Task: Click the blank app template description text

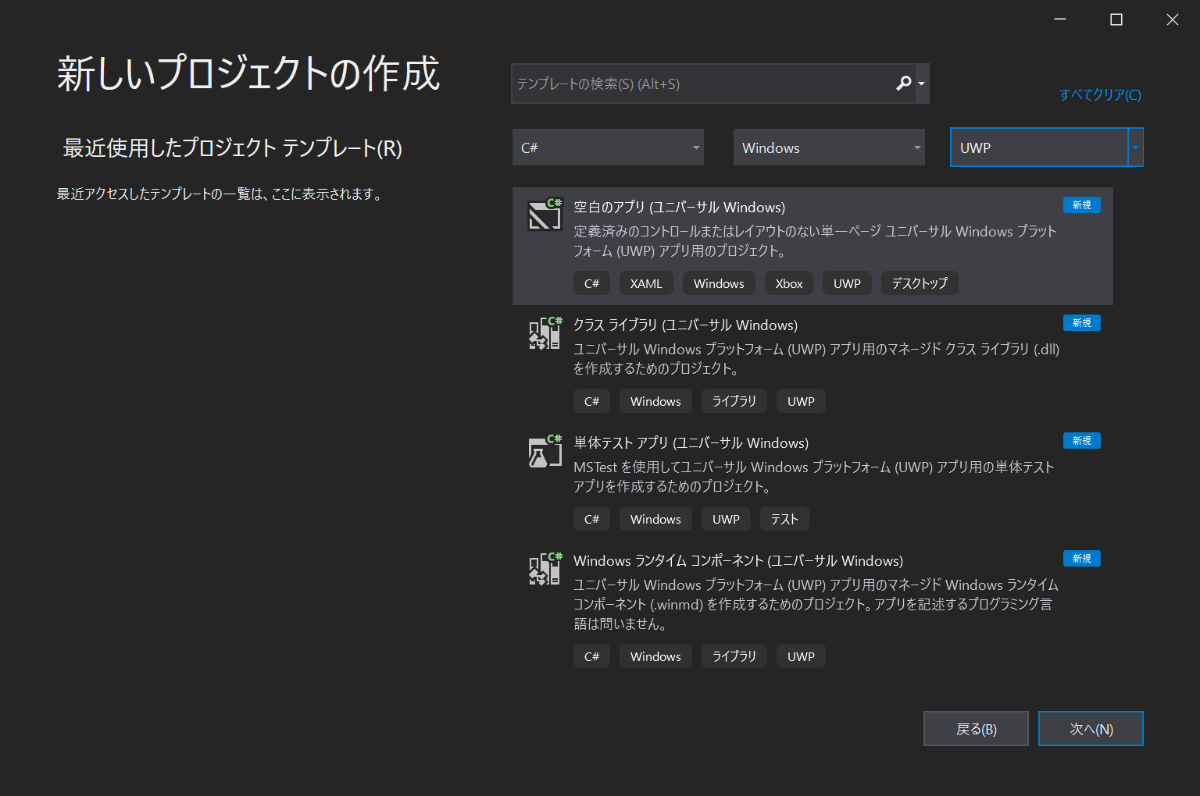Action: click(x=815, y=241)
